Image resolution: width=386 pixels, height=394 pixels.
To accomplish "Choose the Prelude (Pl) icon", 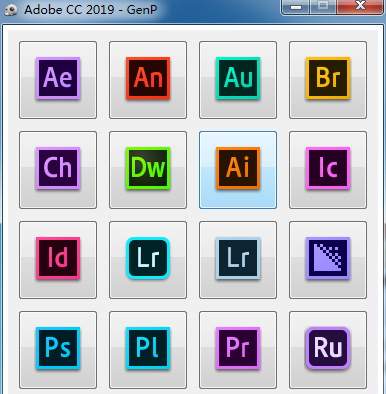I will [x=148, y=350].
